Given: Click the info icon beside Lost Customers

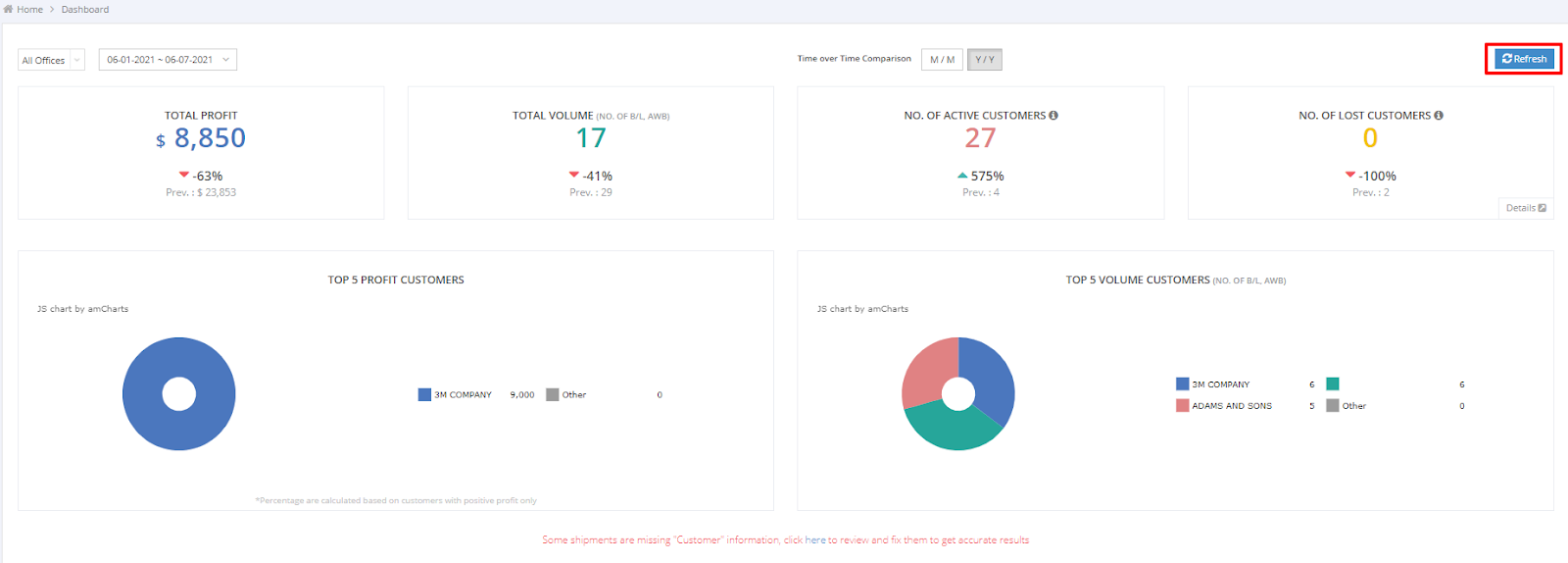Looking at the screenshot, I should click(1439, 115).
